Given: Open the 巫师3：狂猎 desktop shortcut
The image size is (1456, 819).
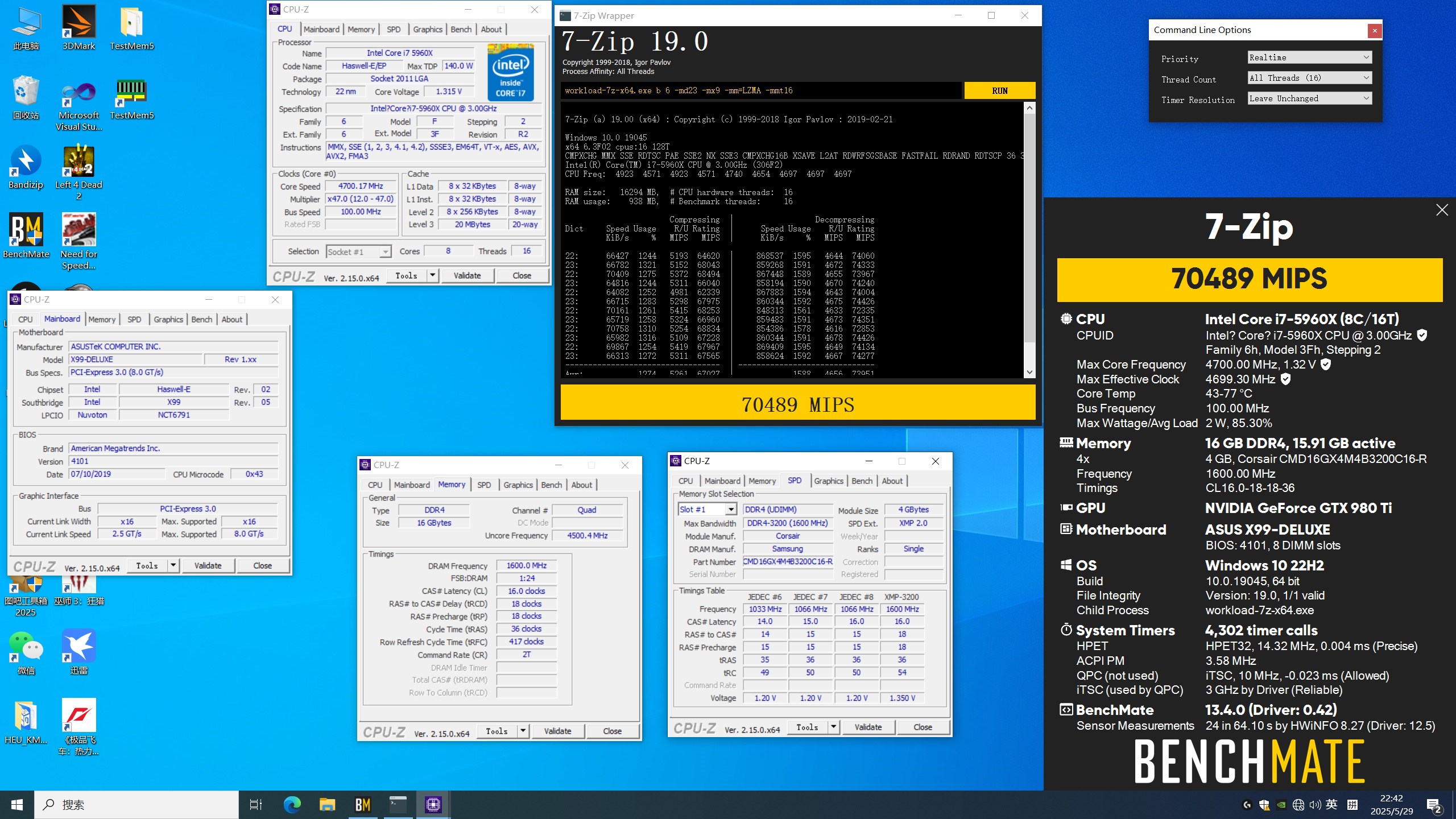Looking at the screenshot, I should click(x=78, y=591).
